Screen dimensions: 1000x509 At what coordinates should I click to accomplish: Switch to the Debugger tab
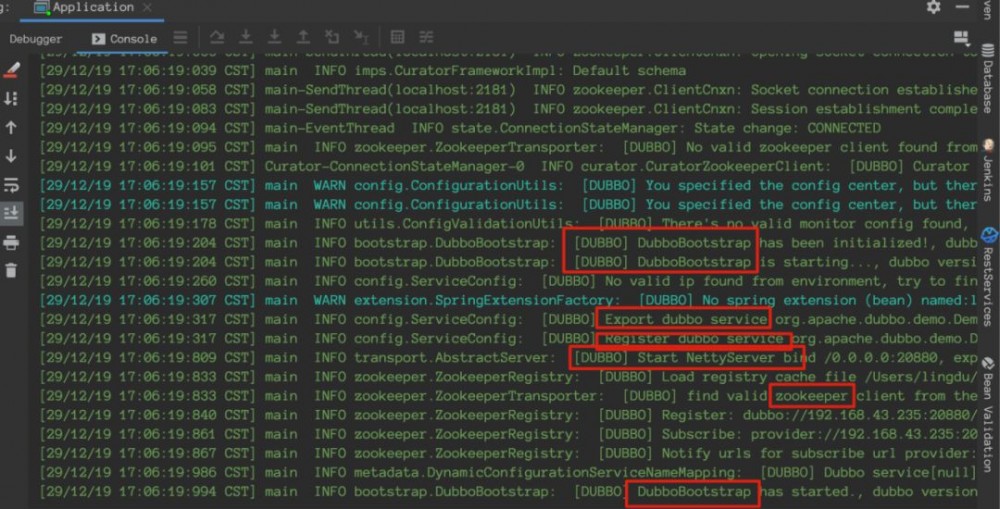point(36,39)
